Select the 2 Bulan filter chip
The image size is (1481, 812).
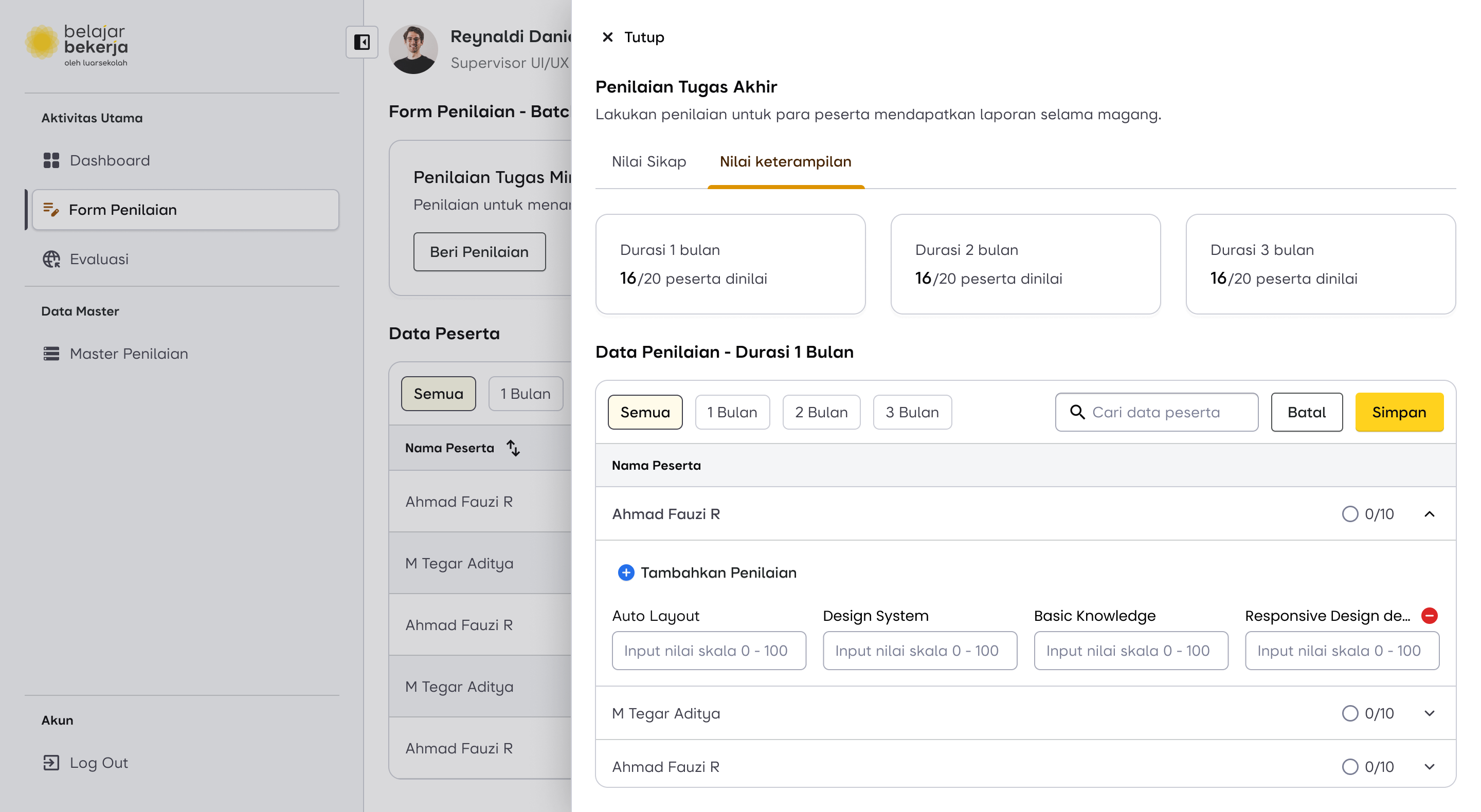(821, 412)
